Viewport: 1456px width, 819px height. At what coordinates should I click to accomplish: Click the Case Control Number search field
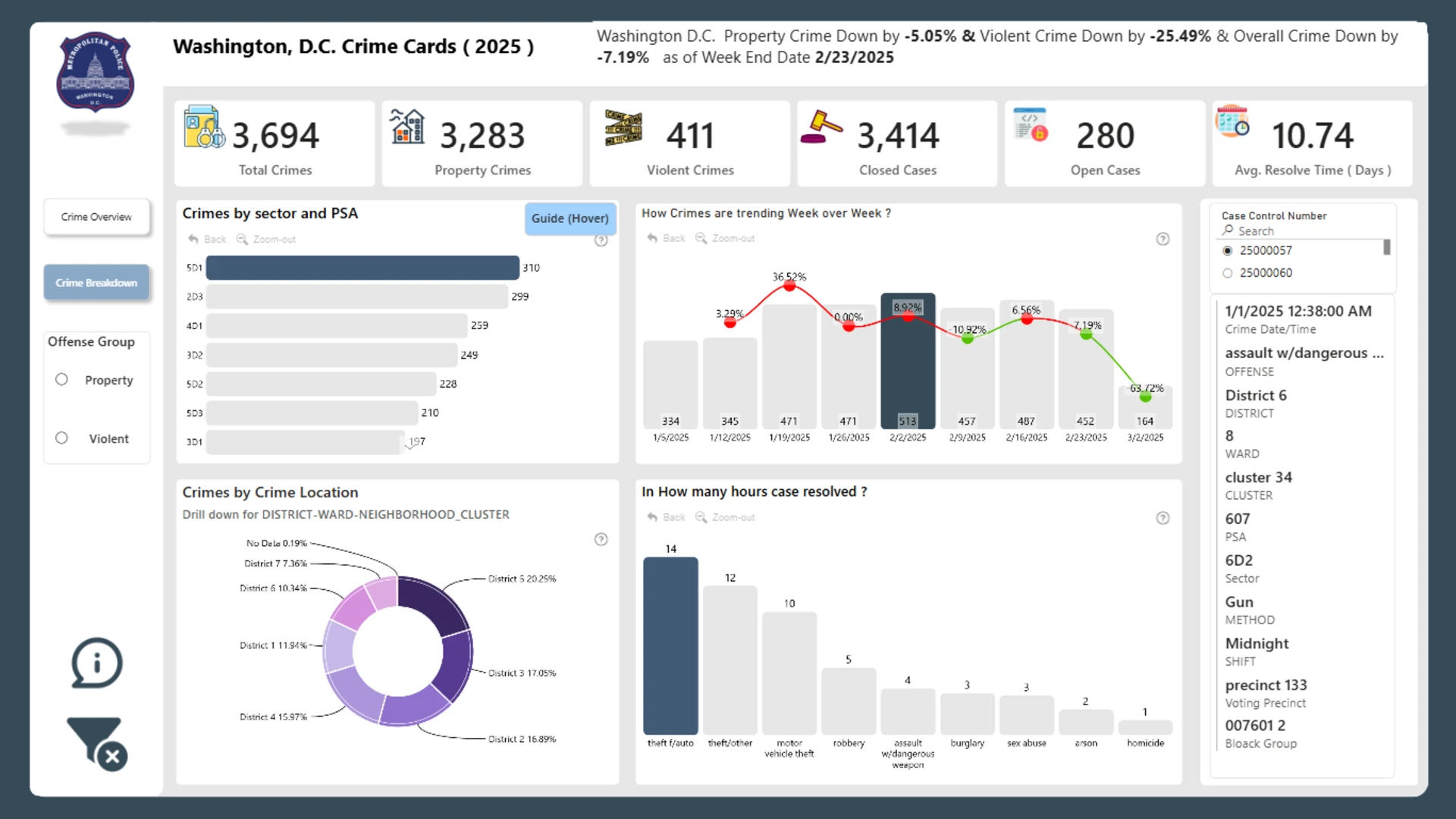tap(1301, 231)
